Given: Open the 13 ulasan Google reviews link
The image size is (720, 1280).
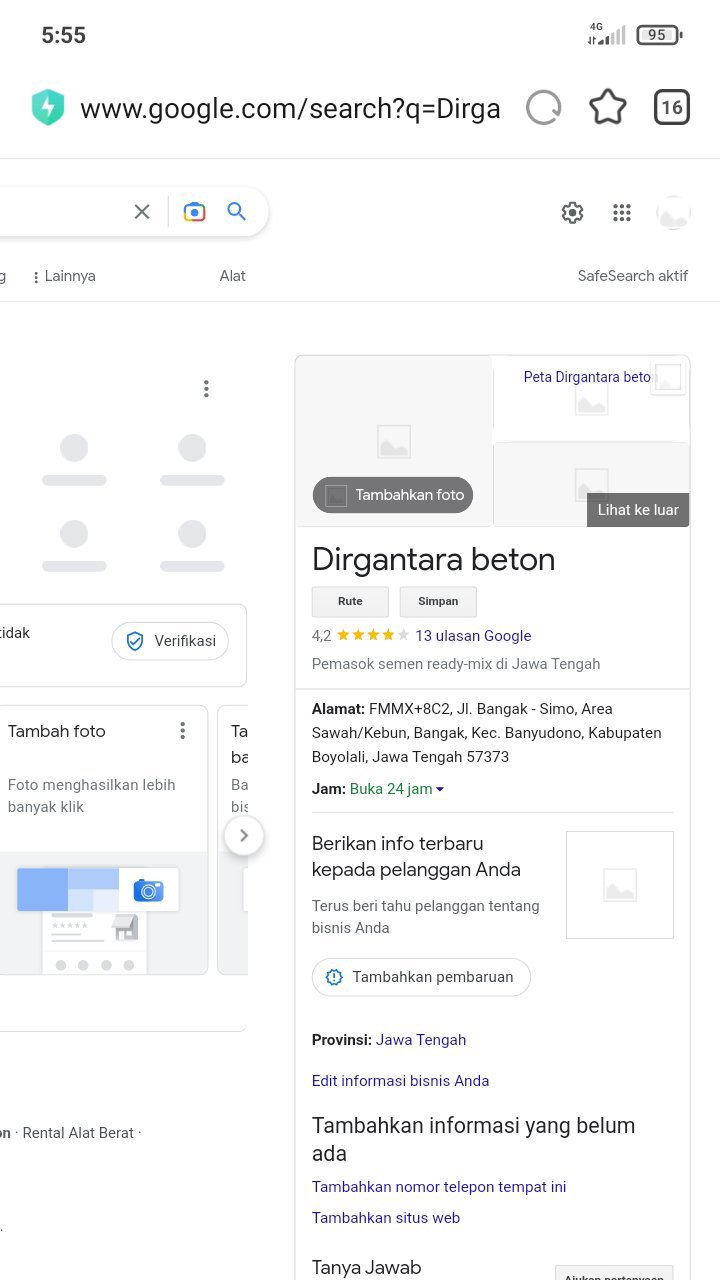Looking at the screenshot, I should tap(473, 636).
